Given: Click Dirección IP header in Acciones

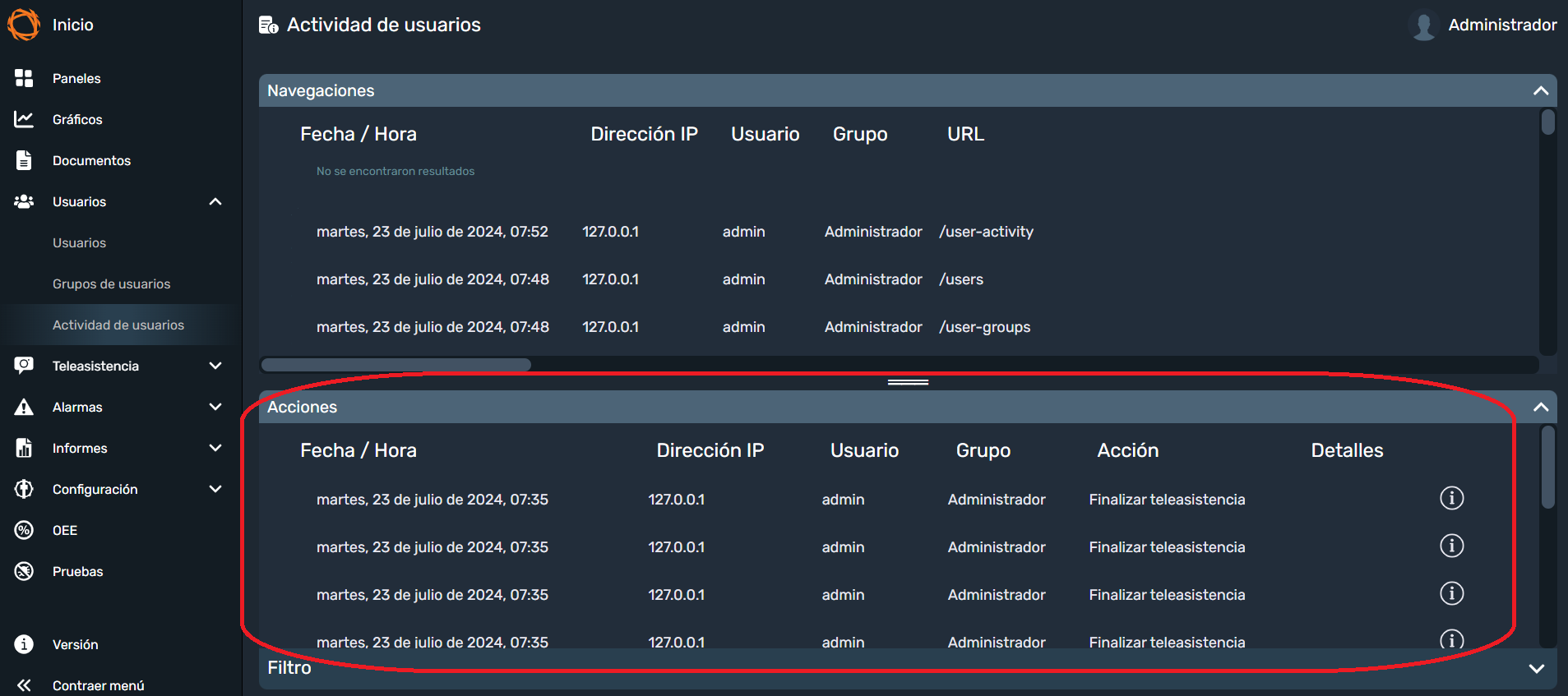Looking at the screenshot, I should point(710,450).
